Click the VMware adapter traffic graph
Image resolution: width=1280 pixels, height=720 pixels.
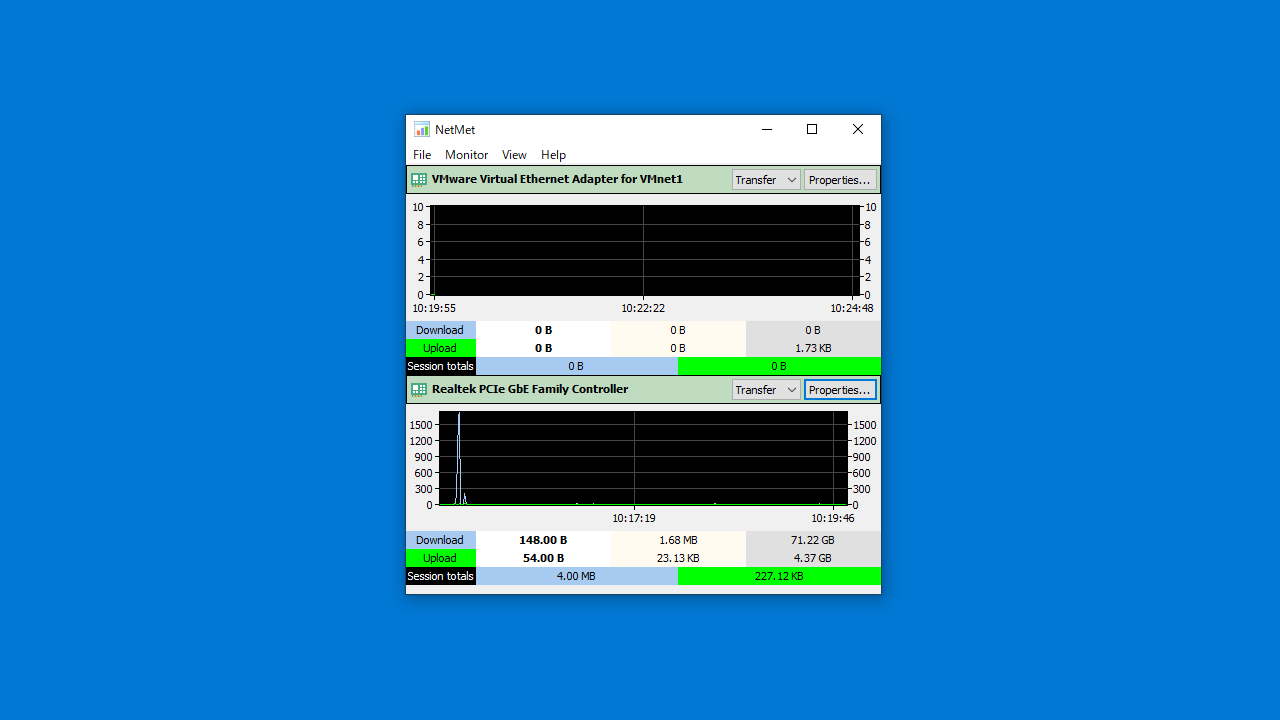tap(644, 250)
